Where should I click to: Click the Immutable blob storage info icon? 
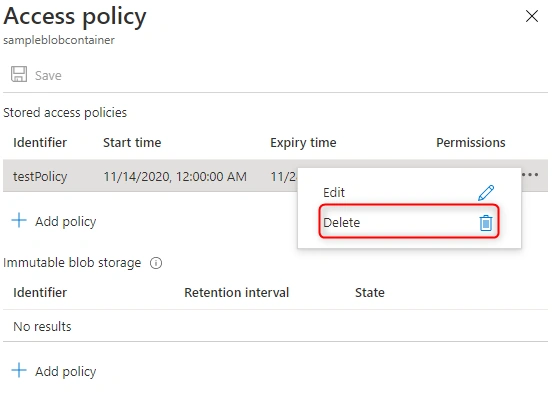coord(156,263)
